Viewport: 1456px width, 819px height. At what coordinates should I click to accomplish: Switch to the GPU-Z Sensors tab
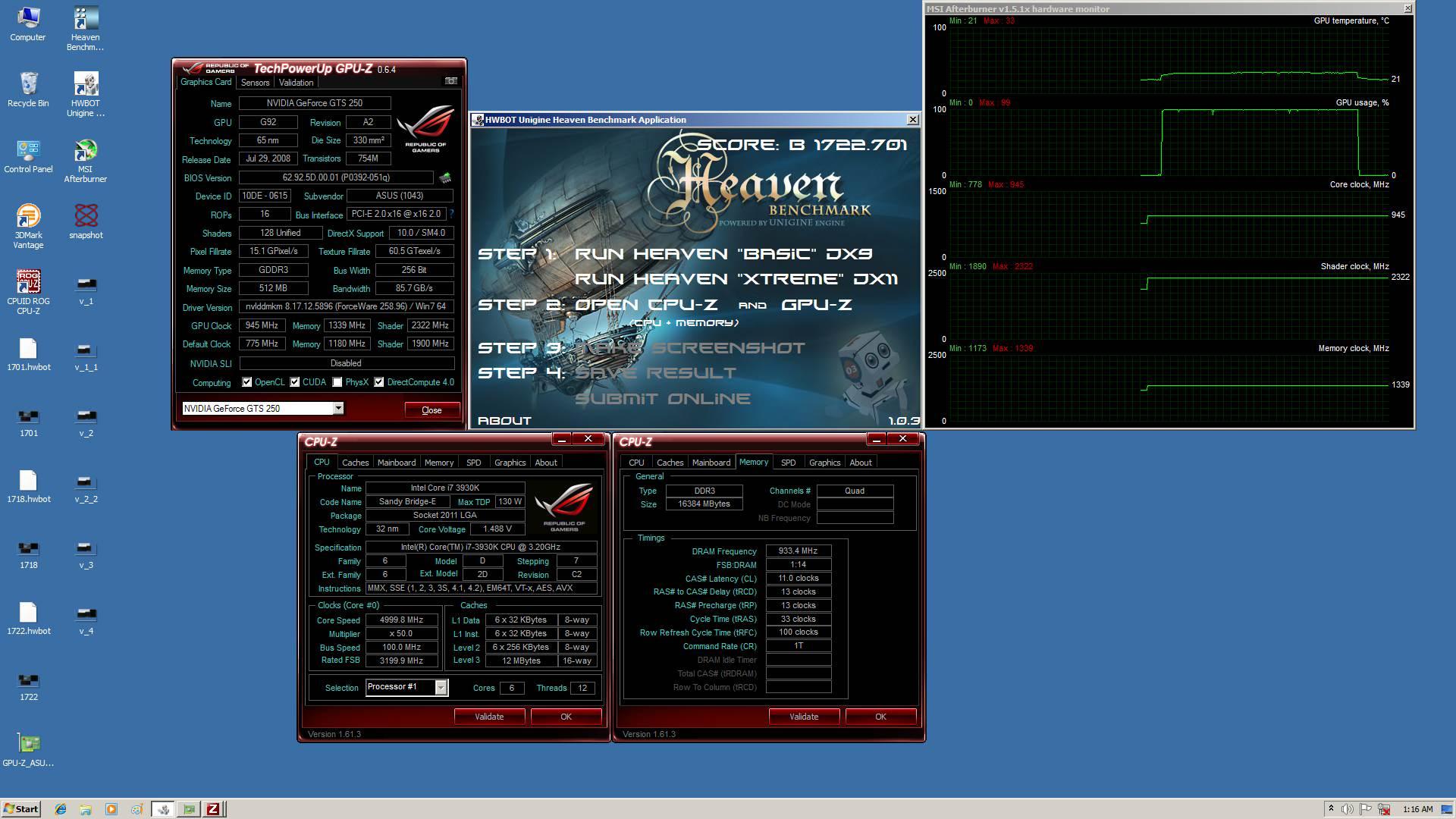click(255, 83)
